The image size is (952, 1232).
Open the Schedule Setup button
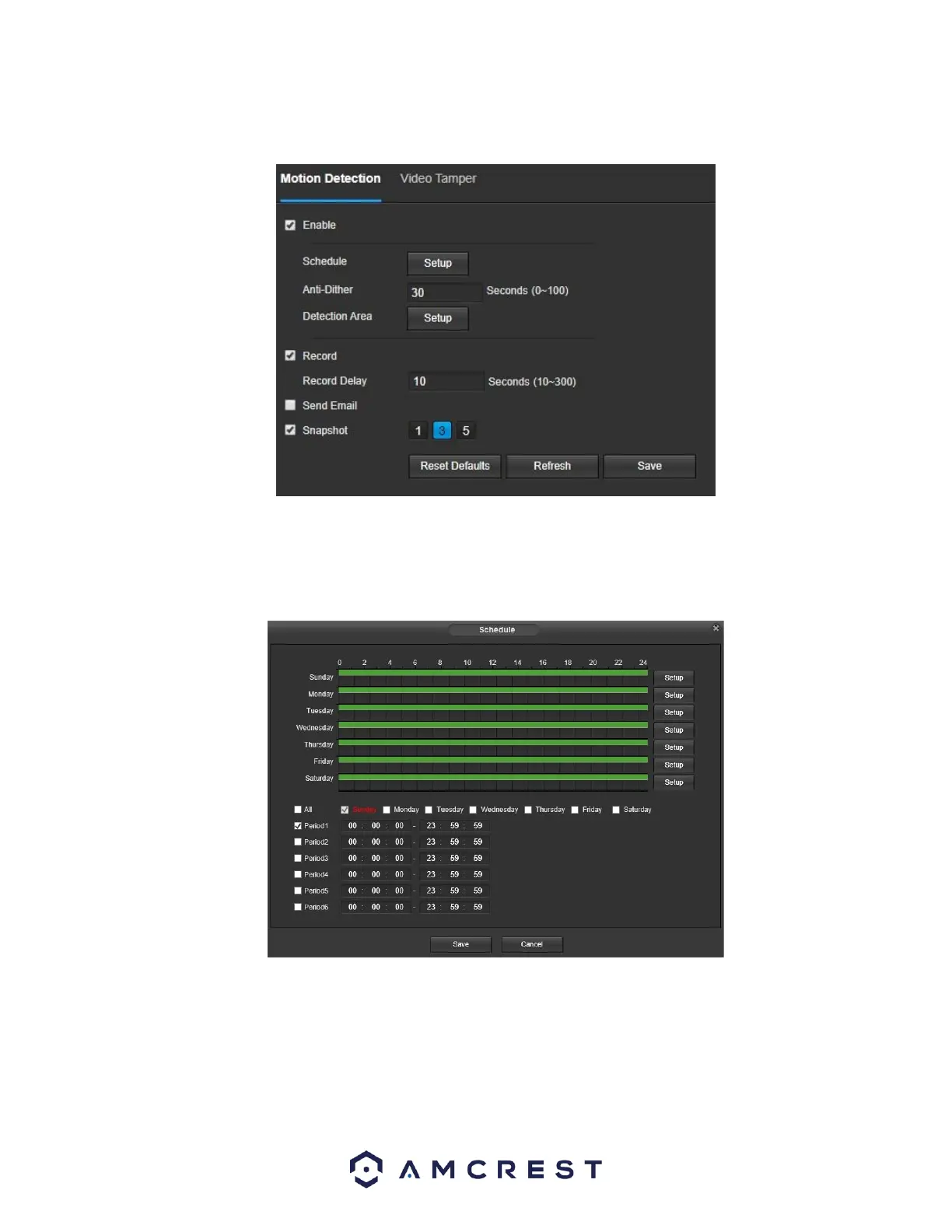point(438,263)
